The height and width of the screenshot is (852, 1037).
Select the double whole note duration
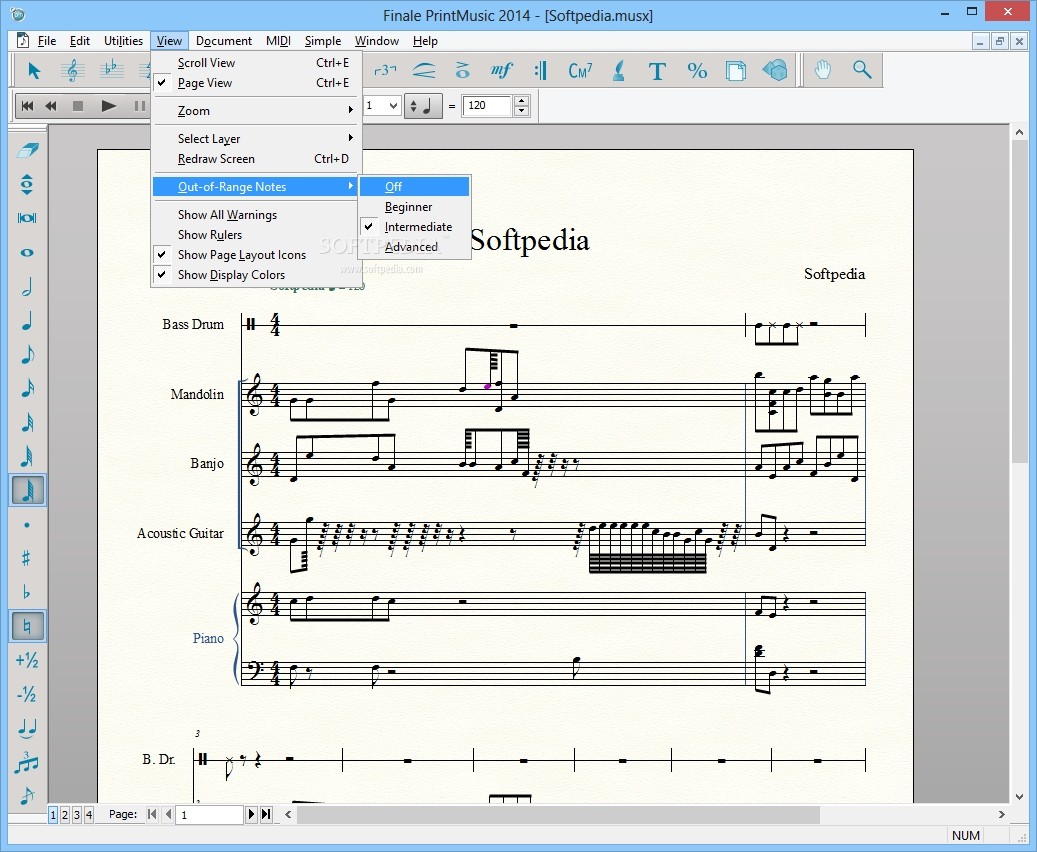(26, 218)
